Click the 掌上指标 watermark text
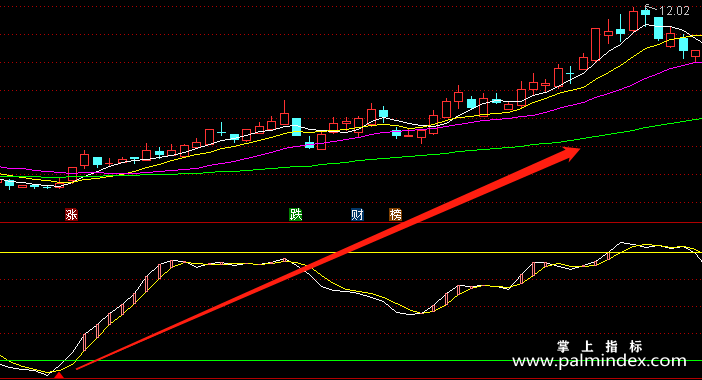This screenshot has height=380, width=702. [x=600, y=346]
